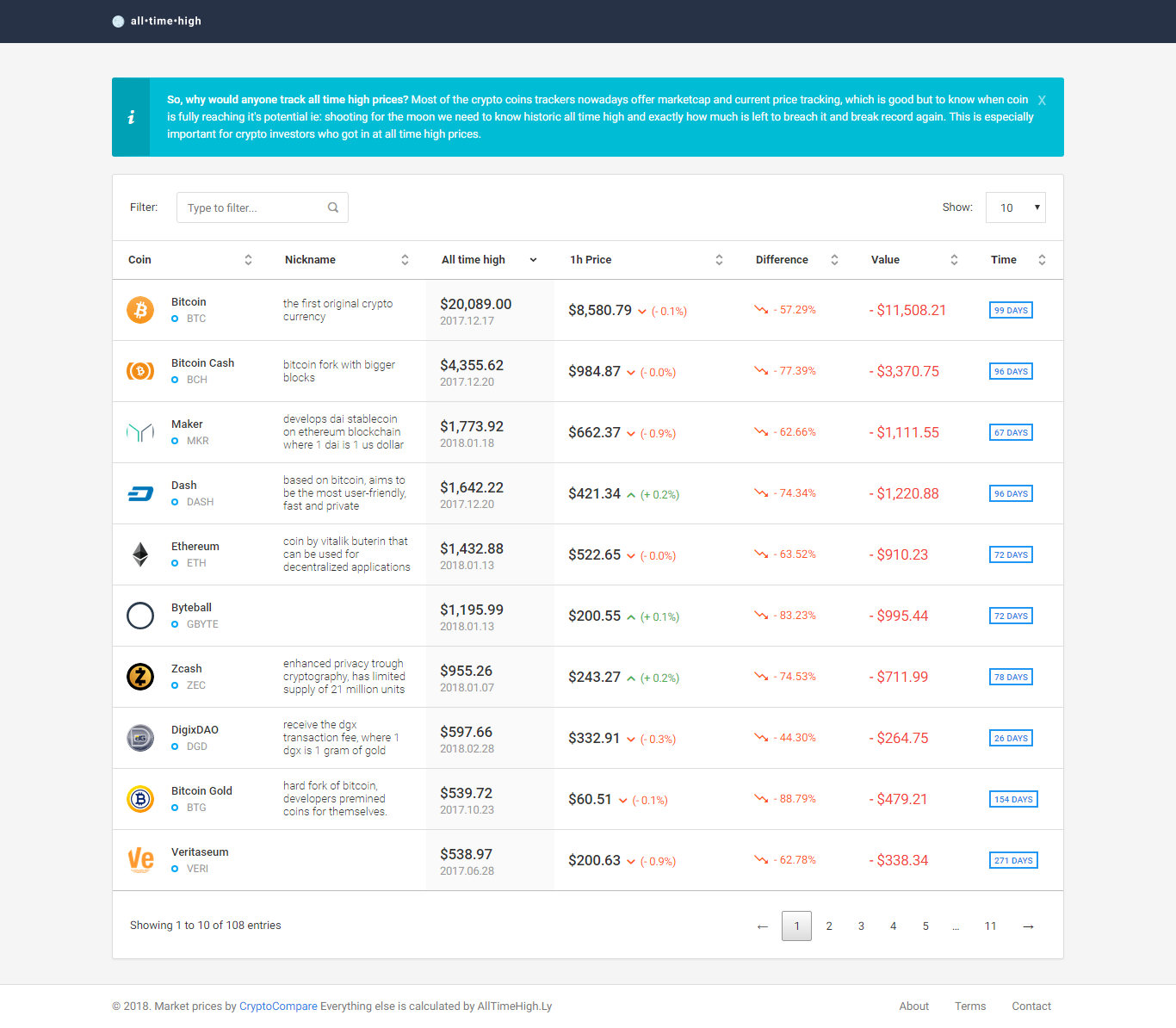Open the About footer link
Image resolution: width=1176 pixels, height=1028 pixels.
[x=914, y=1006]
